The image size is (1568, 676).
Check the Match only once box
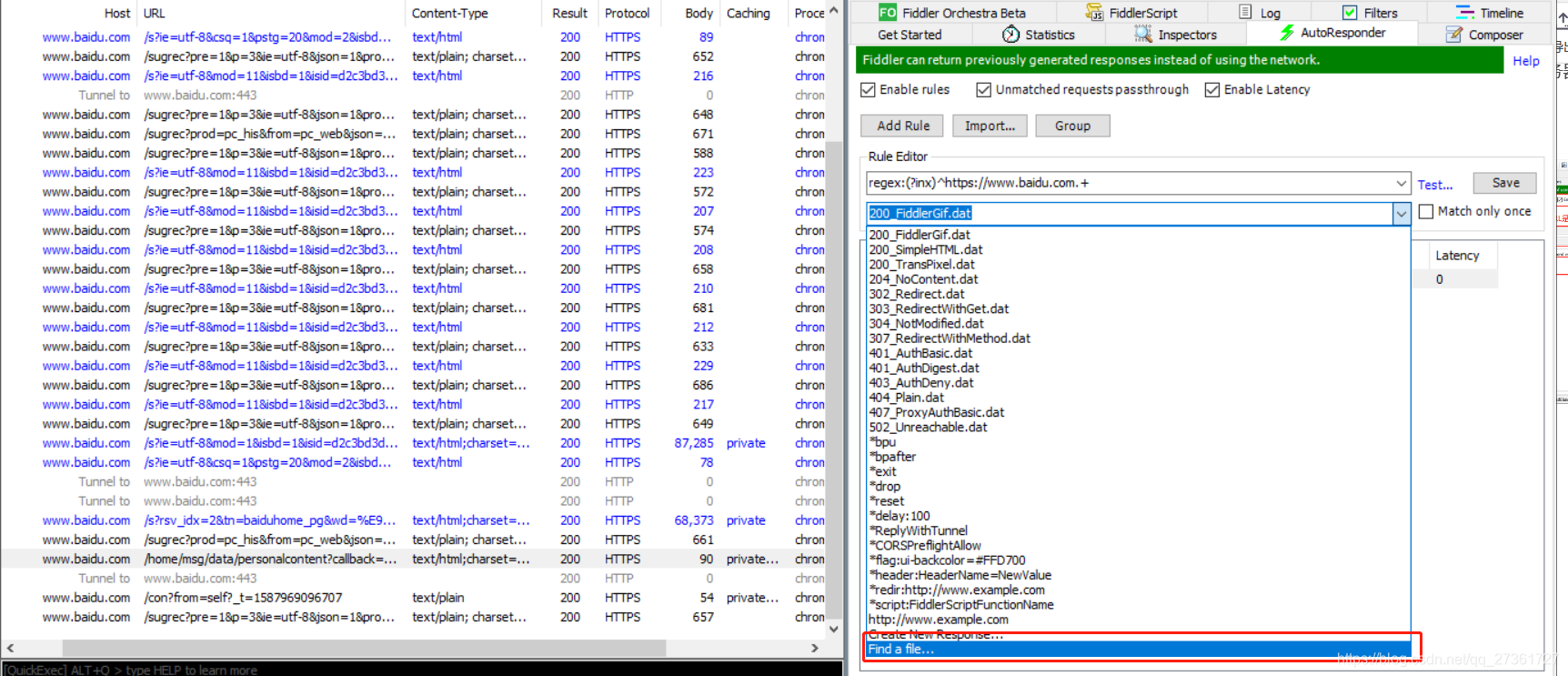click(x=1426, y=211)
